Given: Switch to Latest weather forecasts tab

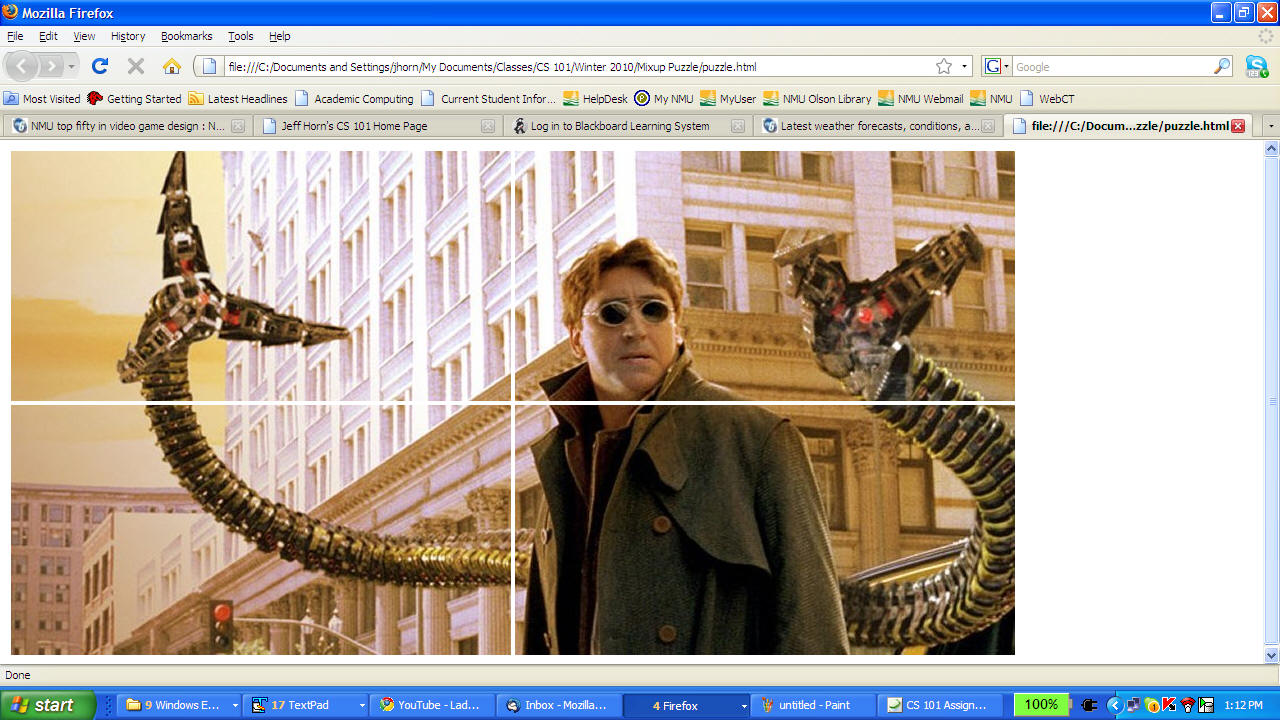Looking at the screenshot, I should point(880,126).
